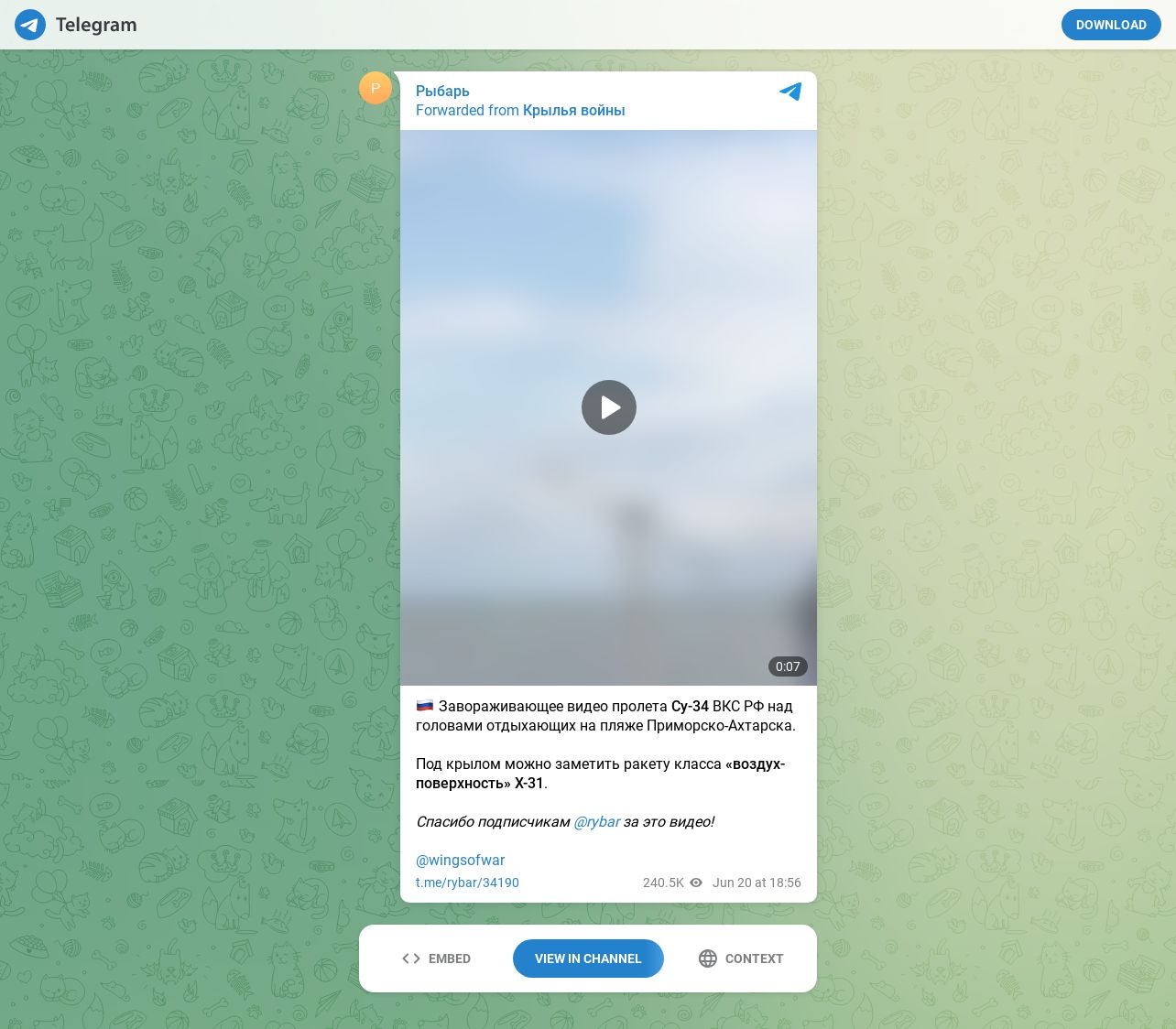Click the 0:07 video duration badge
The height and width of the screenshot is (1029, 1176).
point(788,666)
